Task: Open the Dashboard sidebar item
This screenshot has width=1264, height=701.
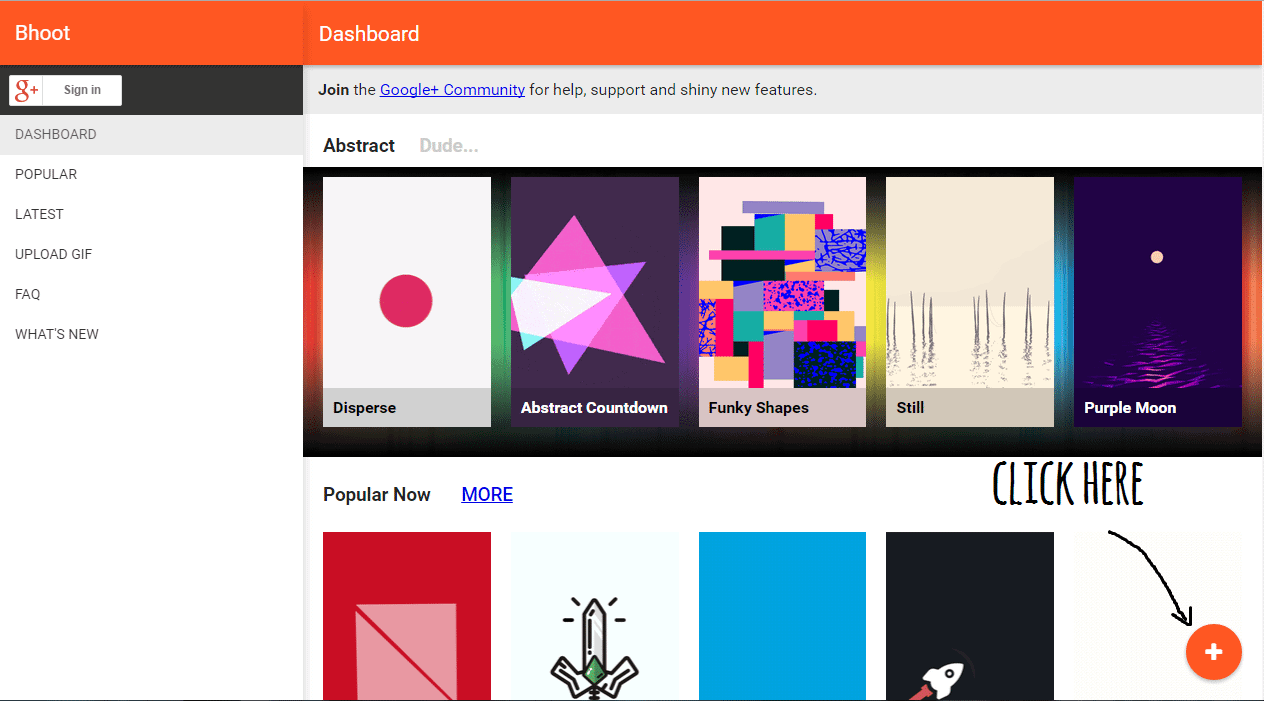Action: [56, 134]
